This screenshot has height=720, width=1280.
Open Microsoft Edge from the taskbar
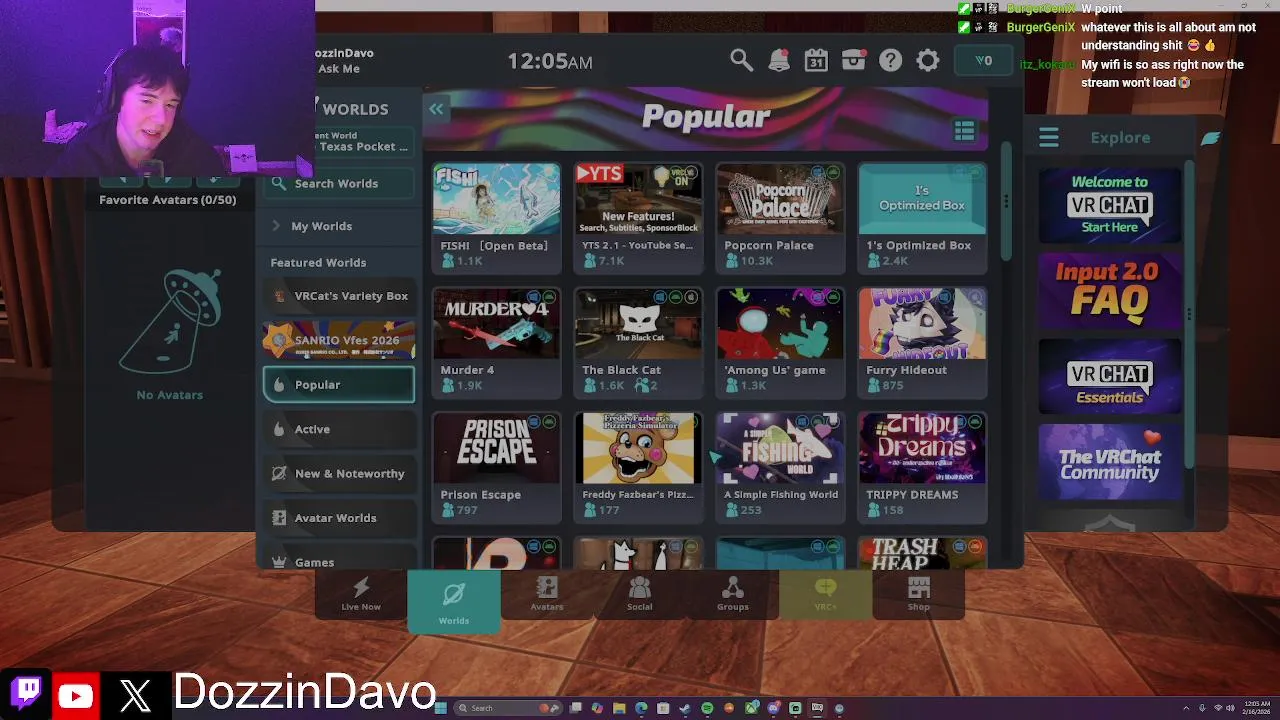click(x=641, y=708)
